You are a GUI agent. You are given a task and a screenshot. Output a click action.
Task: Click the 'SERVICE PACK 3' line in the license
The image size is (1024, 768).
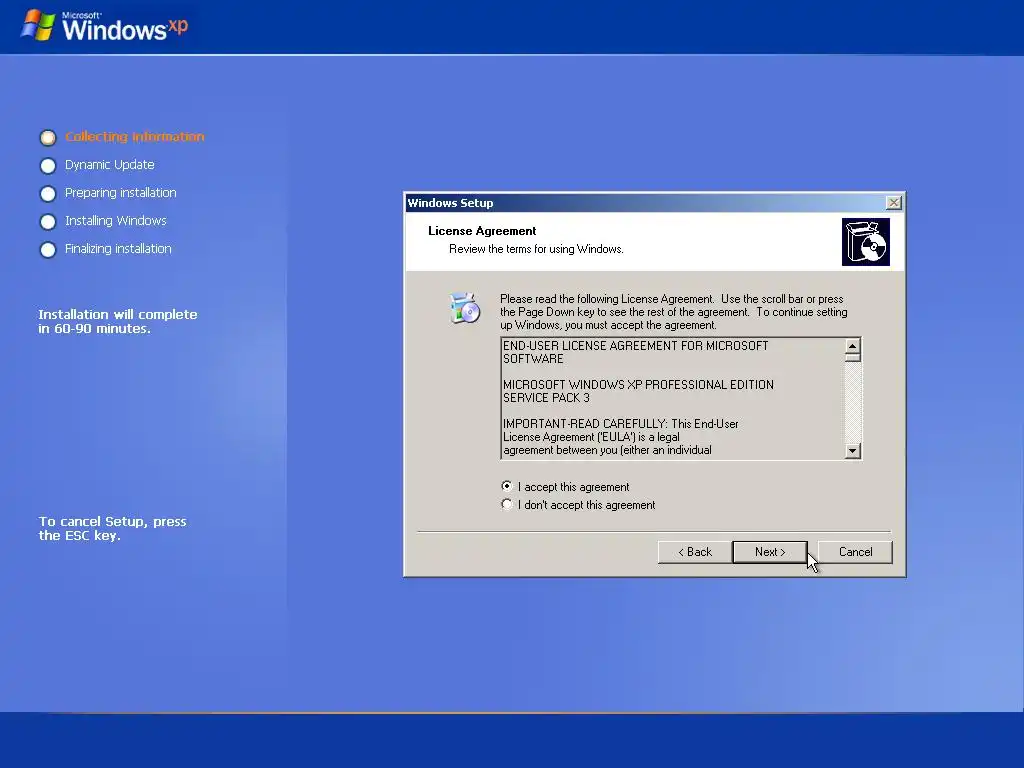546,398
